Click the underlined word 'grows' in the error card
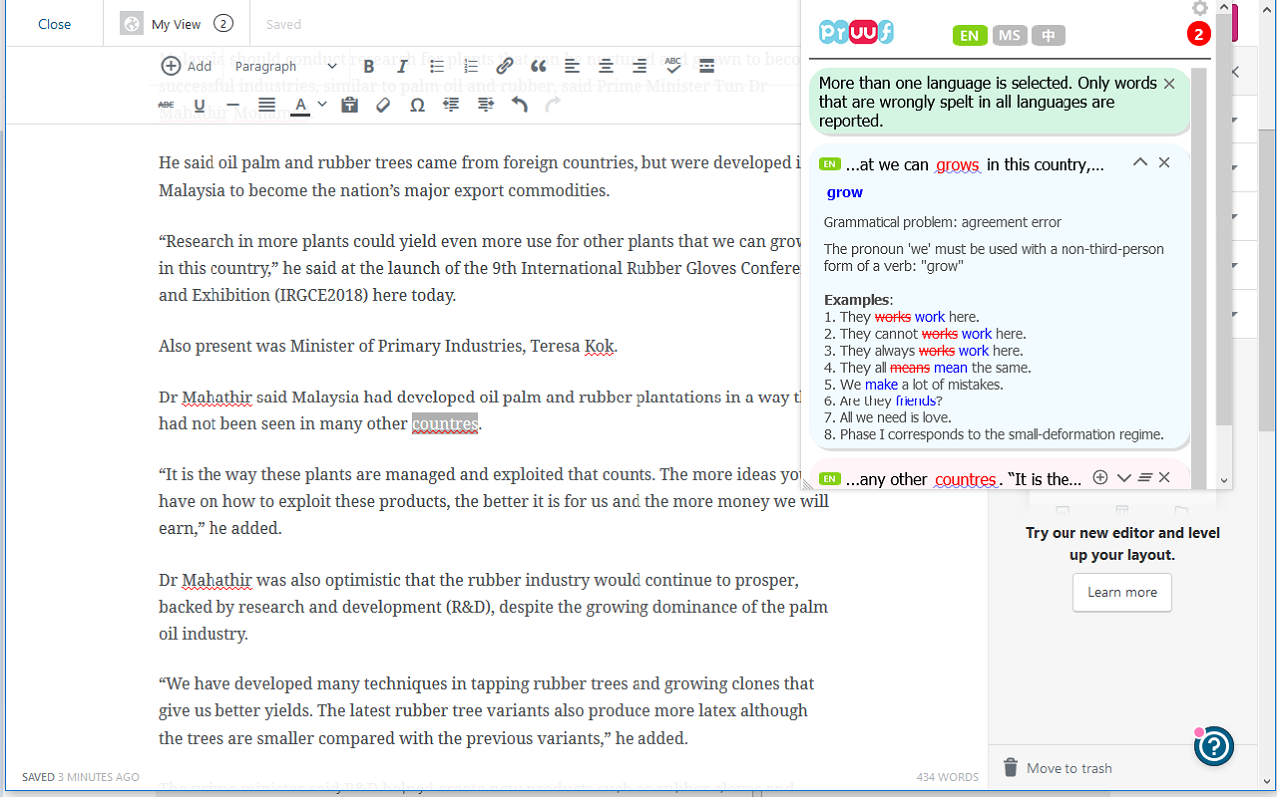The image size is (1280, 800). (x=958, y=165)
